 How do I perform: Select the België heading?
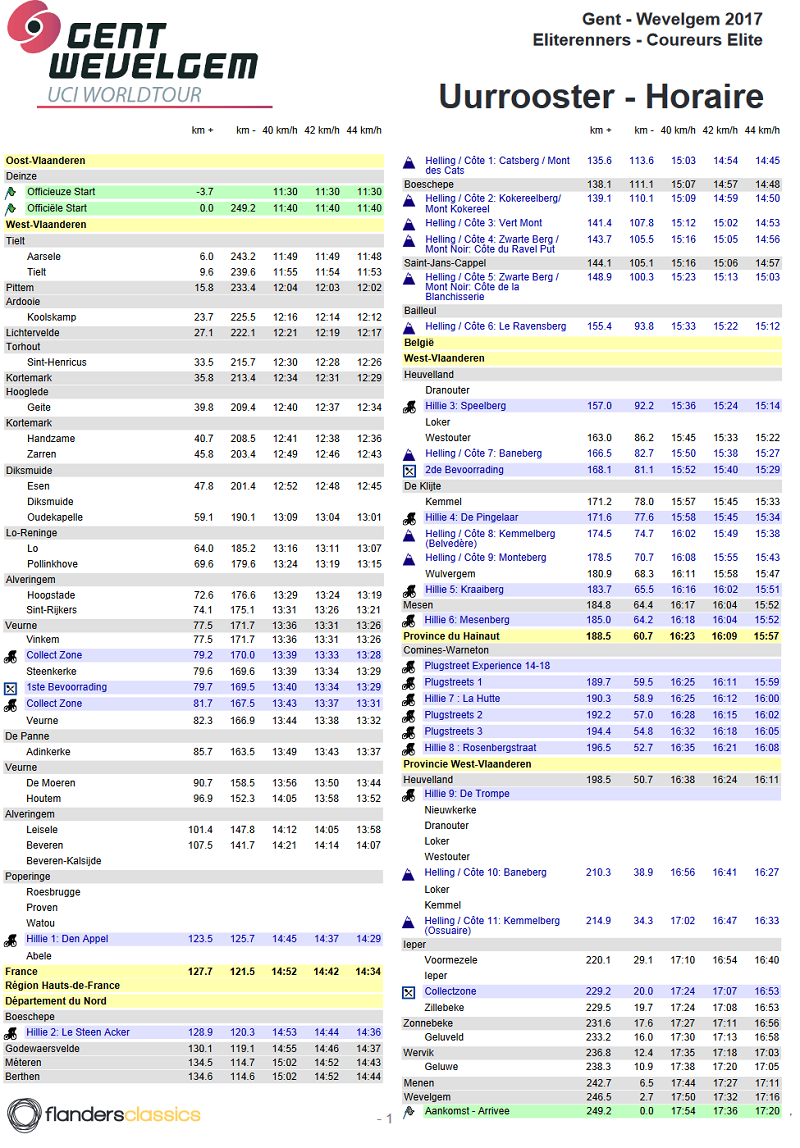419,342
